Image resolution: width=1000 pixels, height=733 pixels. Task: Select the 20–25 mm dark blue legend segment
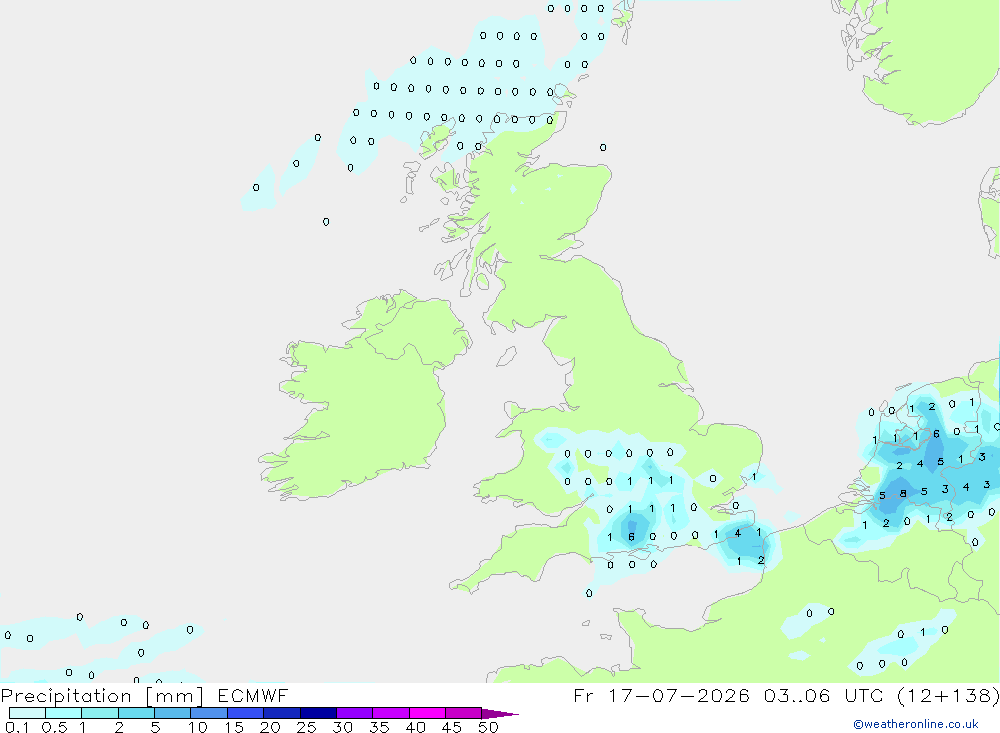point(281,713)
